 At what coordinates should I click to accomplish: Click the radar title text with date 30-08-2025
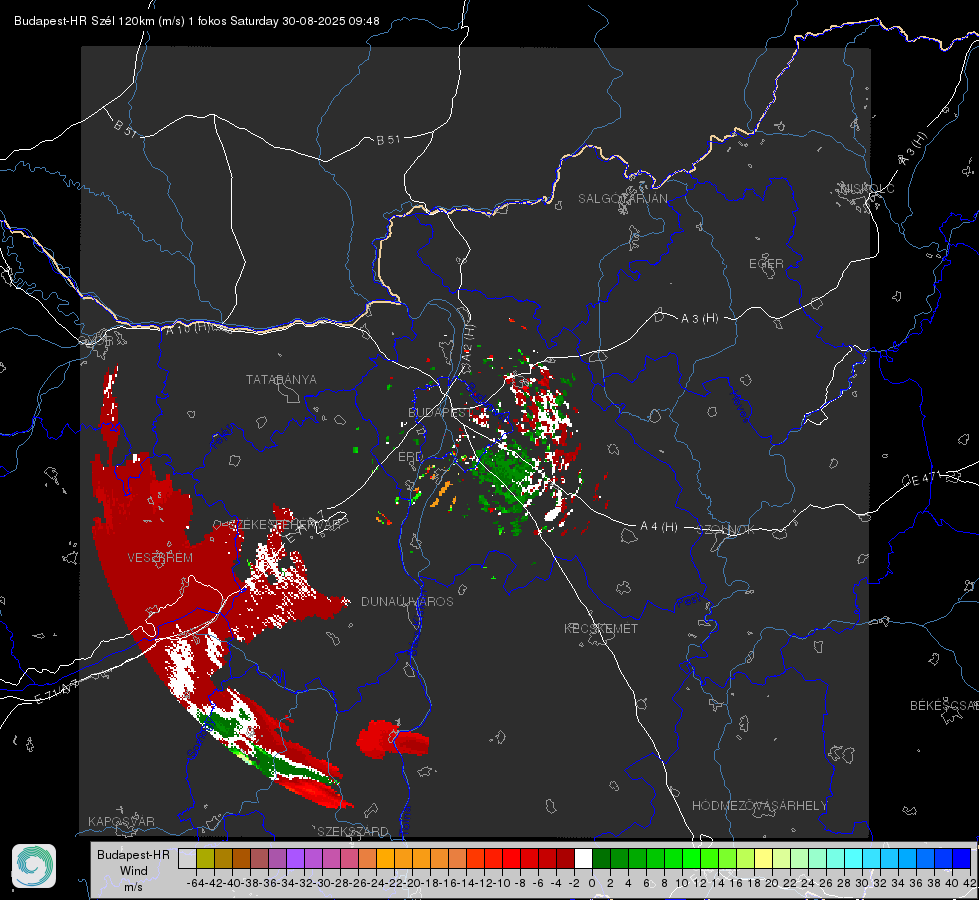197,21
